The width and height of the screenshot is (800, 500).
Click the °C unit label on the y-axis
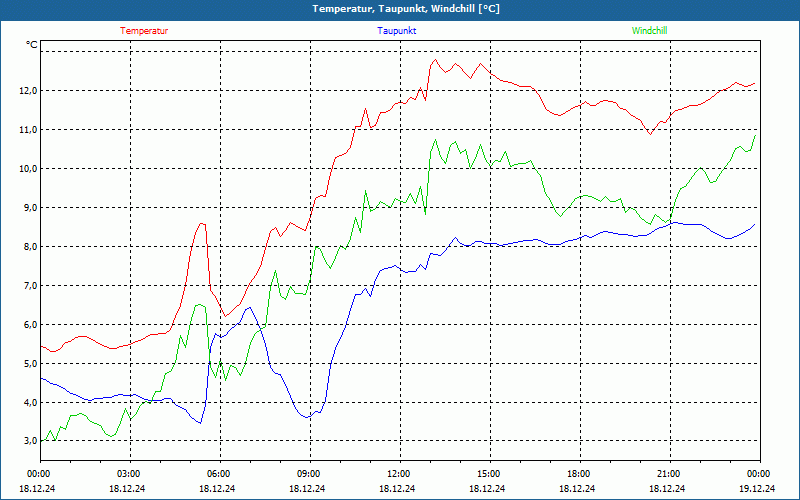[32, 45]
